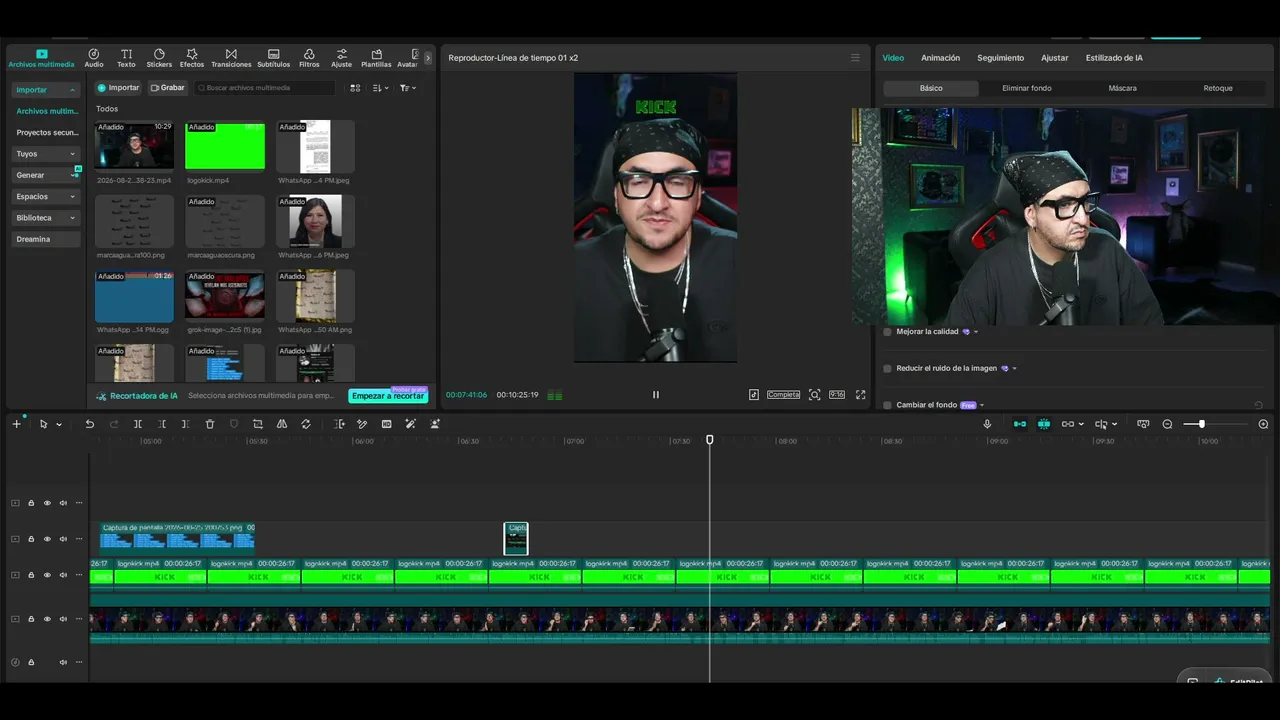
Task: Open the selection tool mode dropdown
Action: pos(59,425)
